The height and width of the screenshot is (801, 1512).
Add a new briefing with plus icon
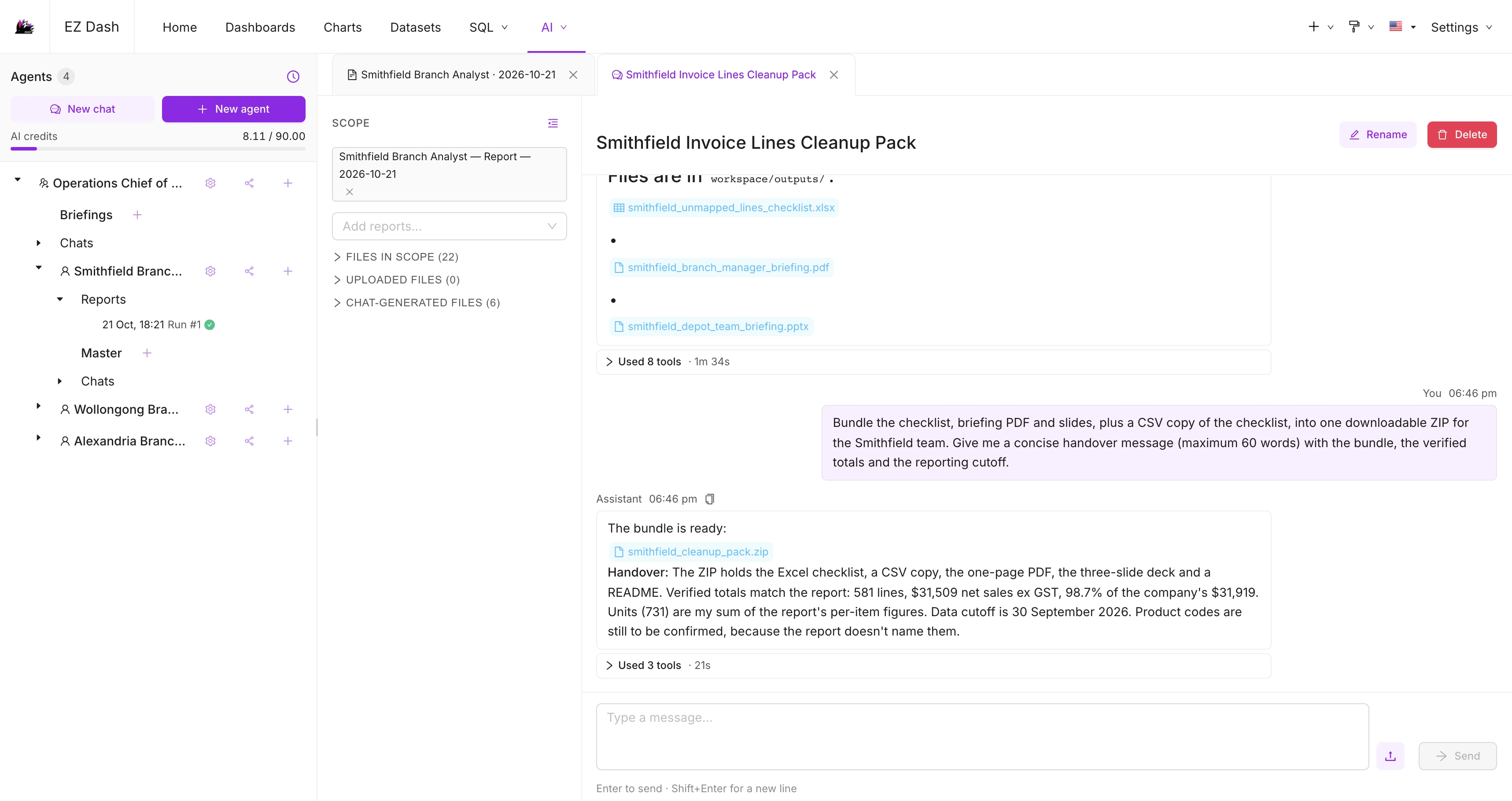[x=137, y=215]
